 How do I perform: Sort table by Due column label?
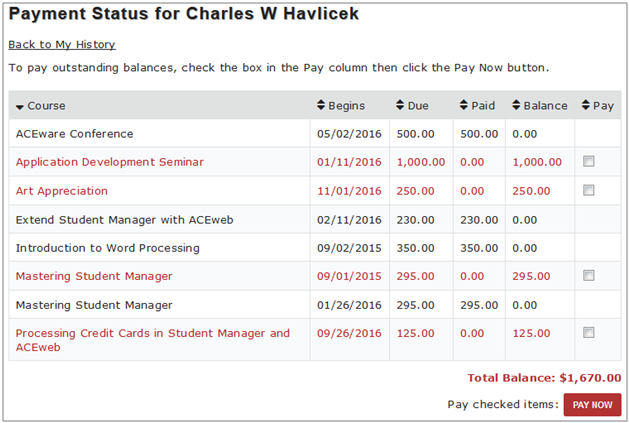click(x=420, y=106)
